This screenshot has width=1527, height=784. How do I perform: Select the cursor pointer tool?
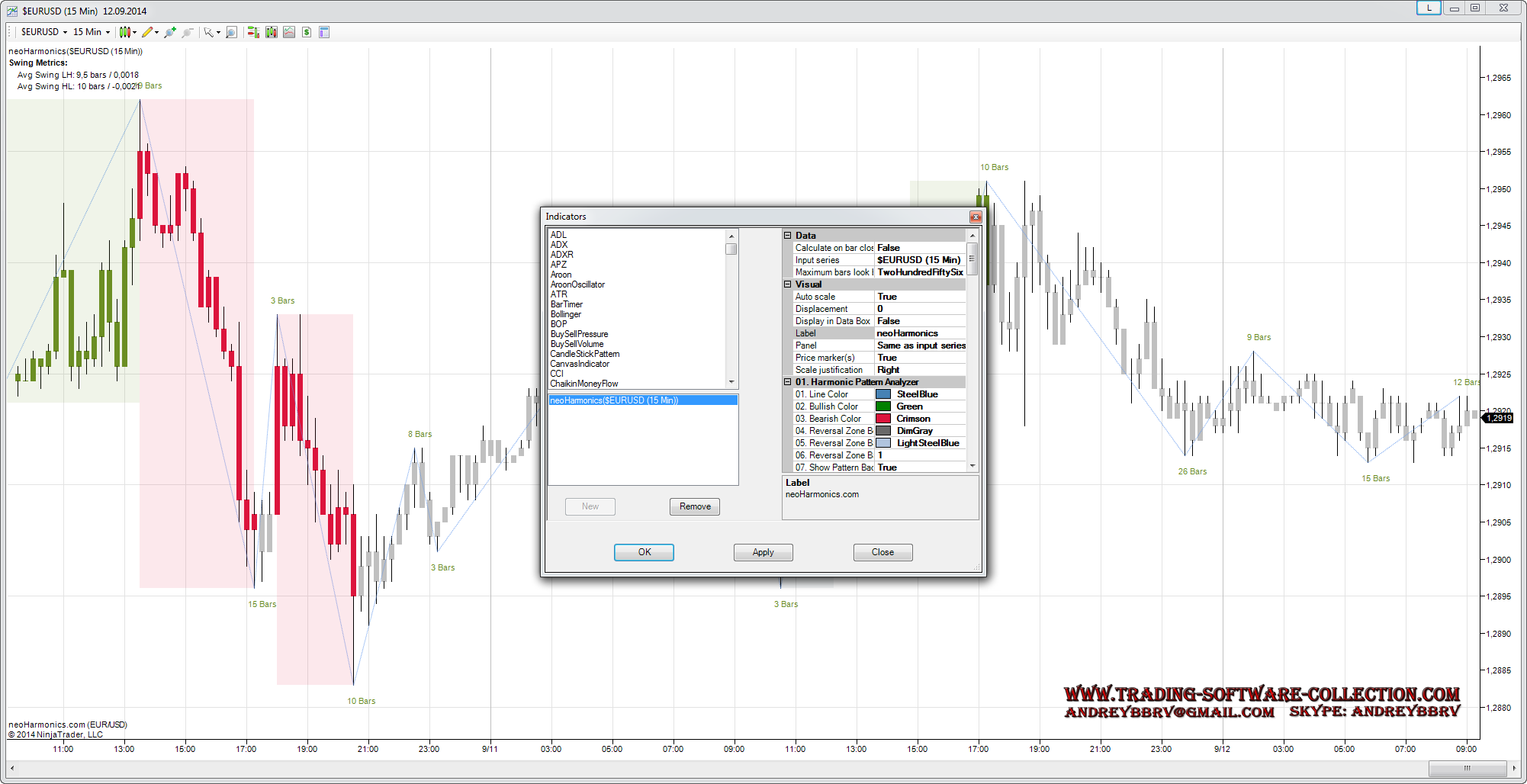[x=208, y=32]
